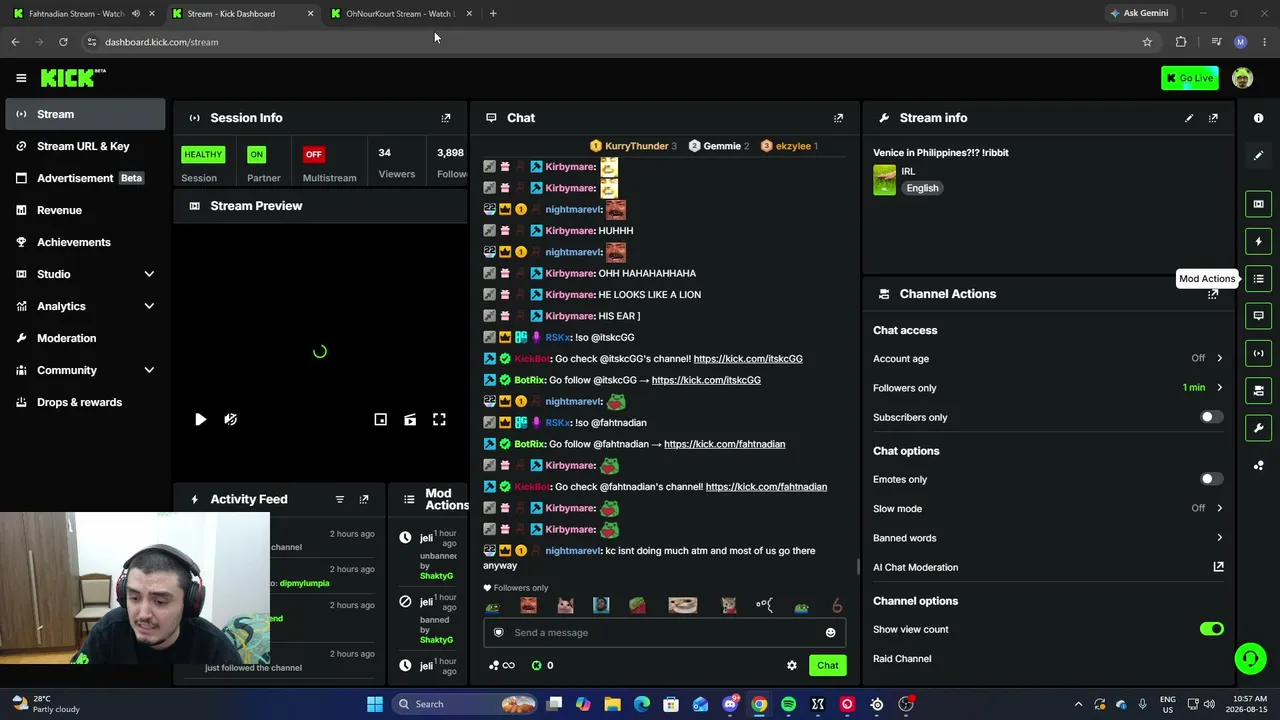Show hidden system tray icons
This screenshot has width=1280, height=720.
(1078, 704)
